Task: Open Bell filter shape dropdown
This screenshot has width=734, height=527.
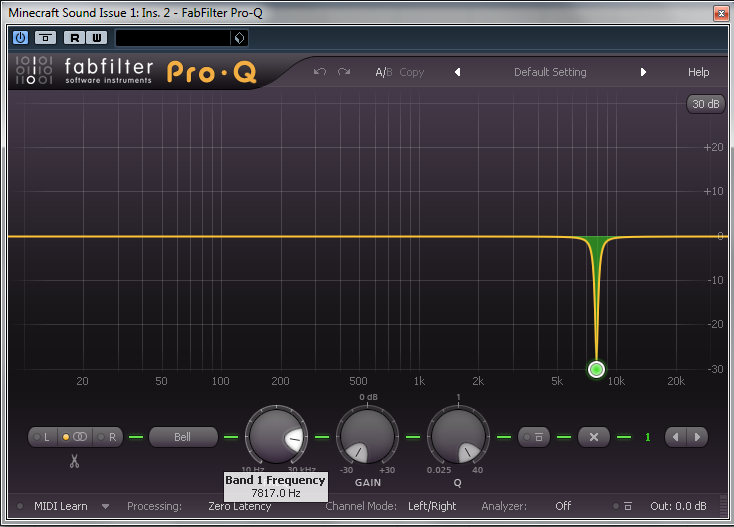Action: 183,437
